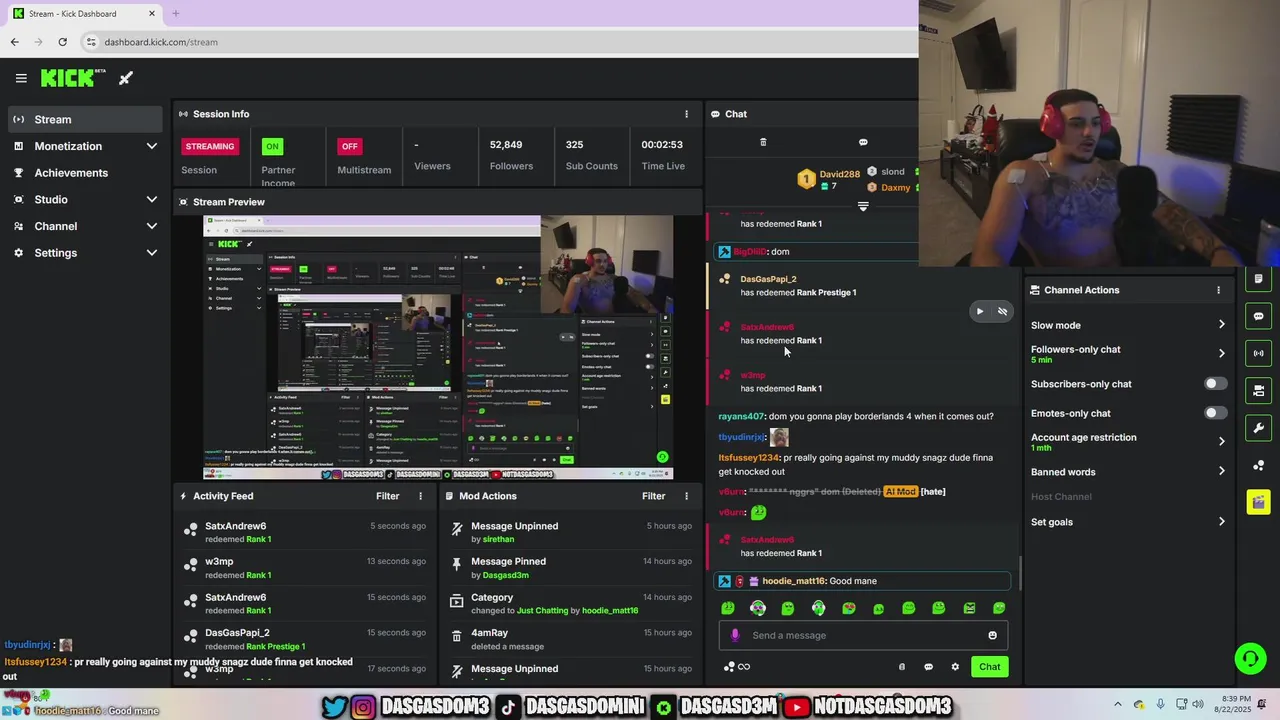Click the green headset support button
Viewport: 1280px width, 720px height.
tap(1250, 658)
